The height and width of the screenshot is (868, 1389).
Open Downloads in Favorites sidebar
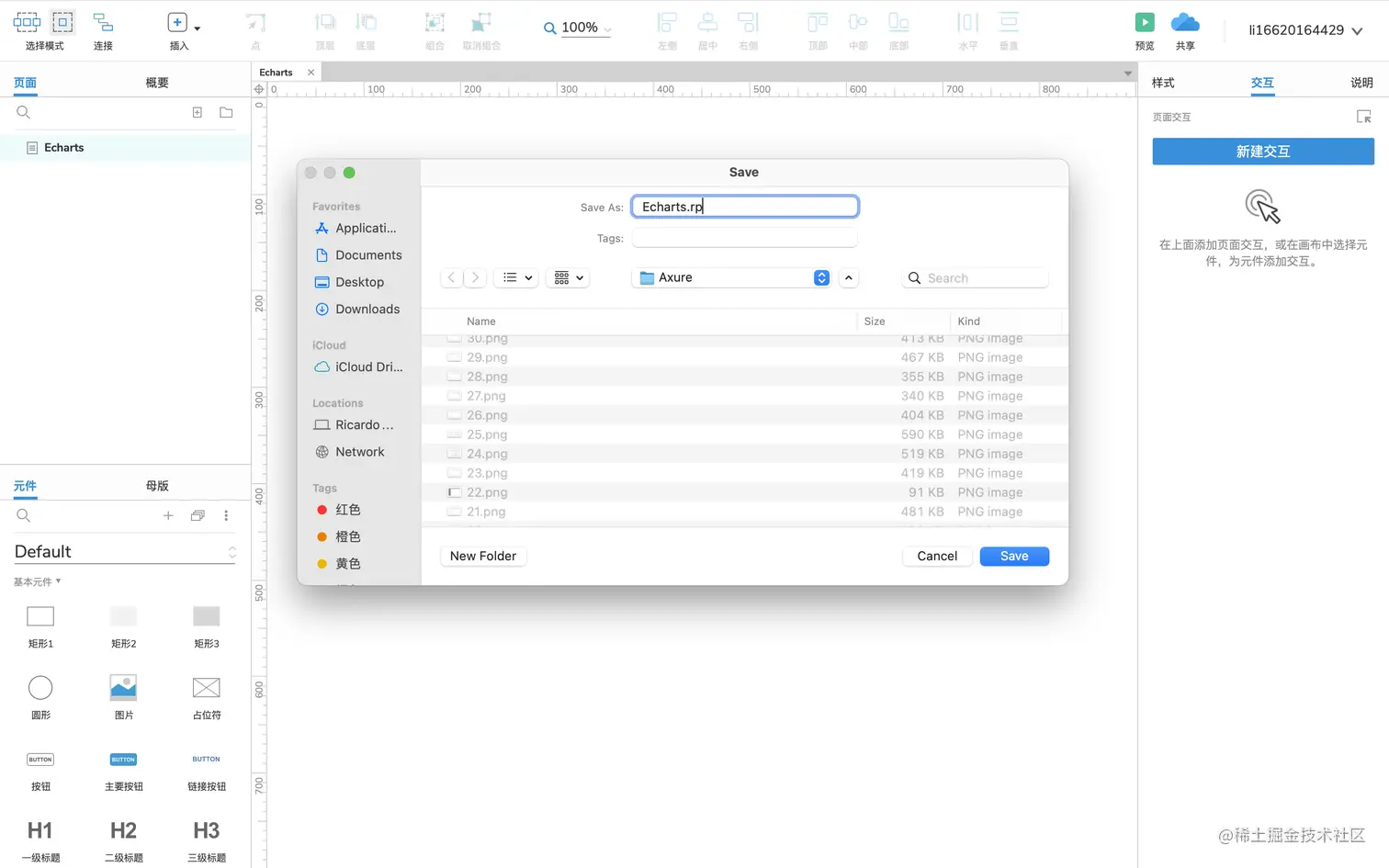[357, 310]
